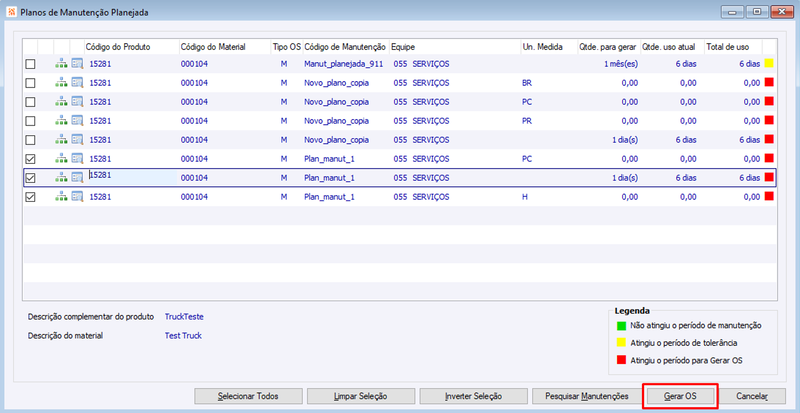Check the Novo_plano_copia 1 dia(s) row checkbox

click(31, 140)
